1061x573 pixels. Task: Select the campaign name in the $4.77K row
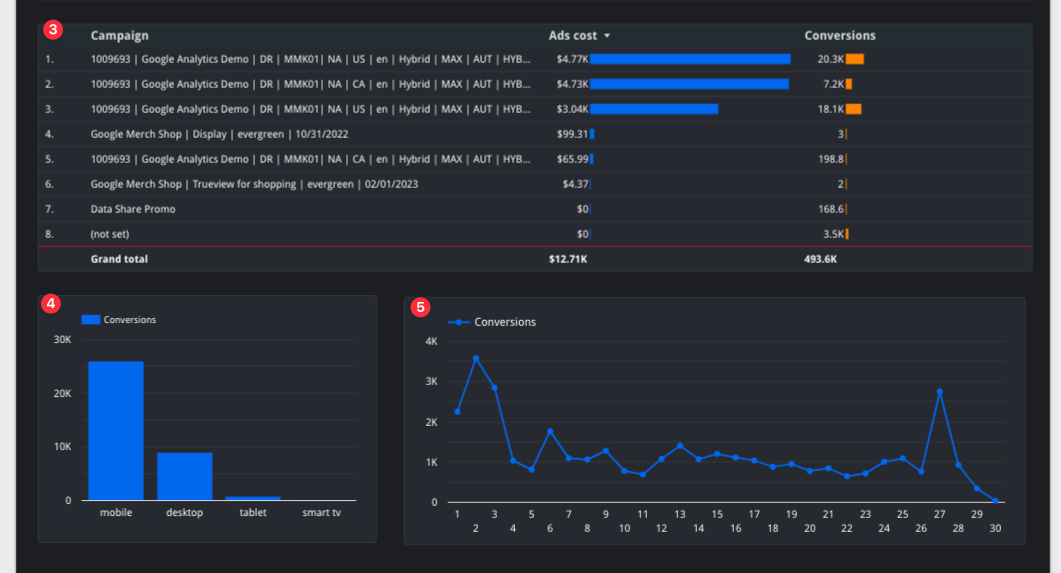coord(311,59)
